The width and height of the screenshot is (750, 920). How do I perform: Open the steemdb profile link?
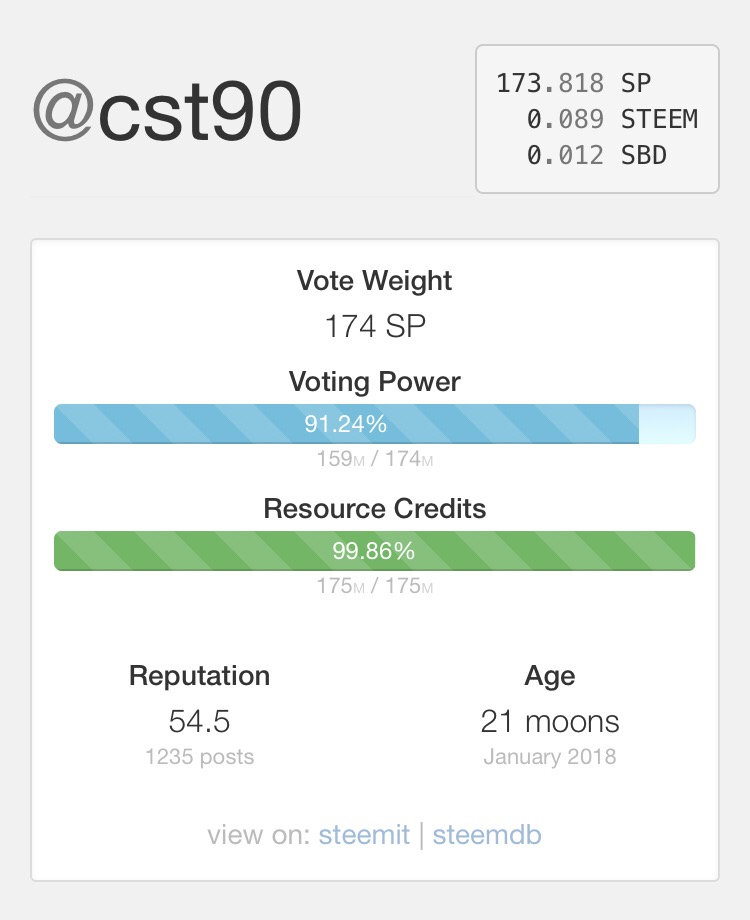click(x=487, y=835)
